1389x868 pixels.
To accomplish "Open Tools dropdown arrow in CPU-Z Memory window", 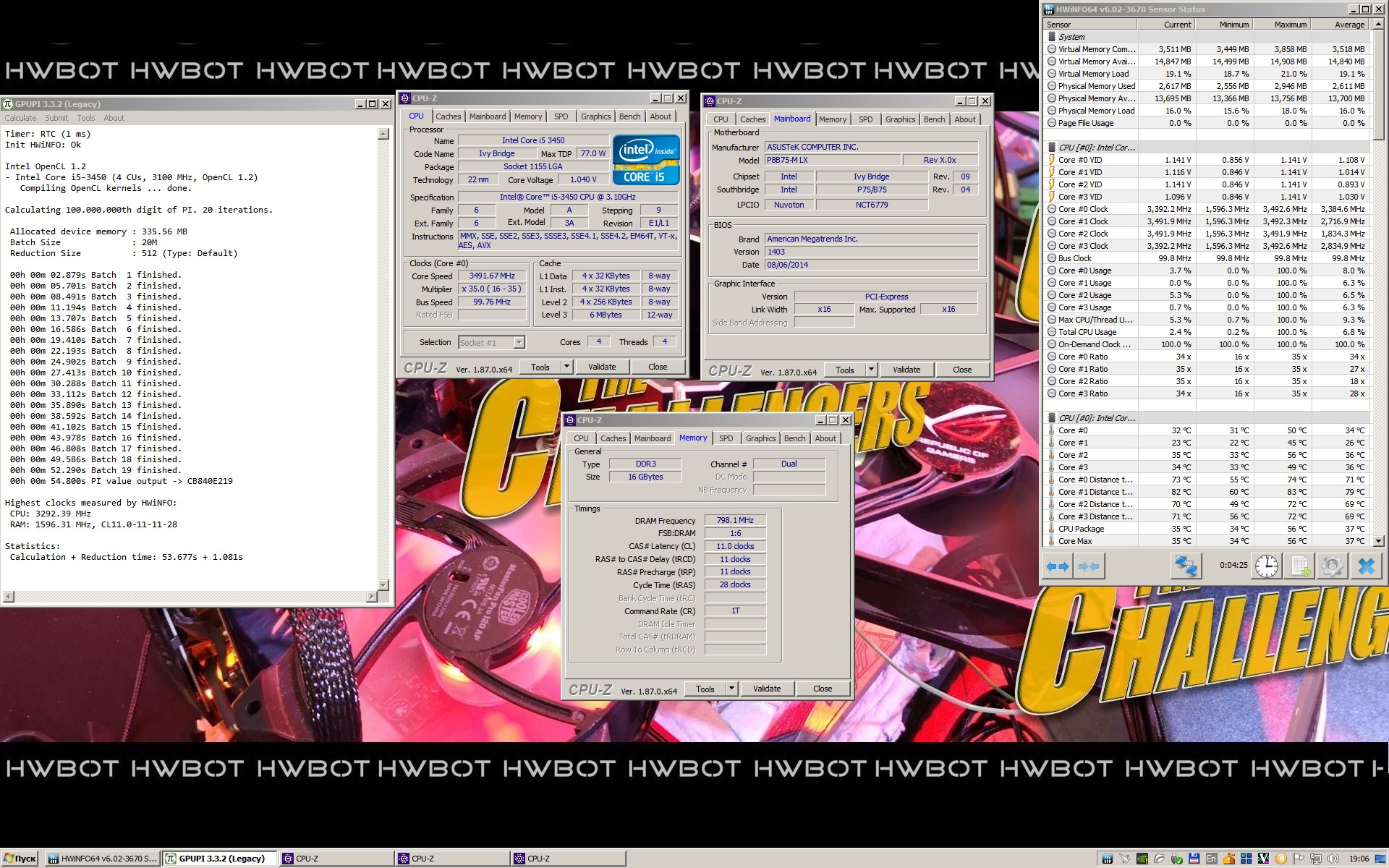I will [732, 689].
